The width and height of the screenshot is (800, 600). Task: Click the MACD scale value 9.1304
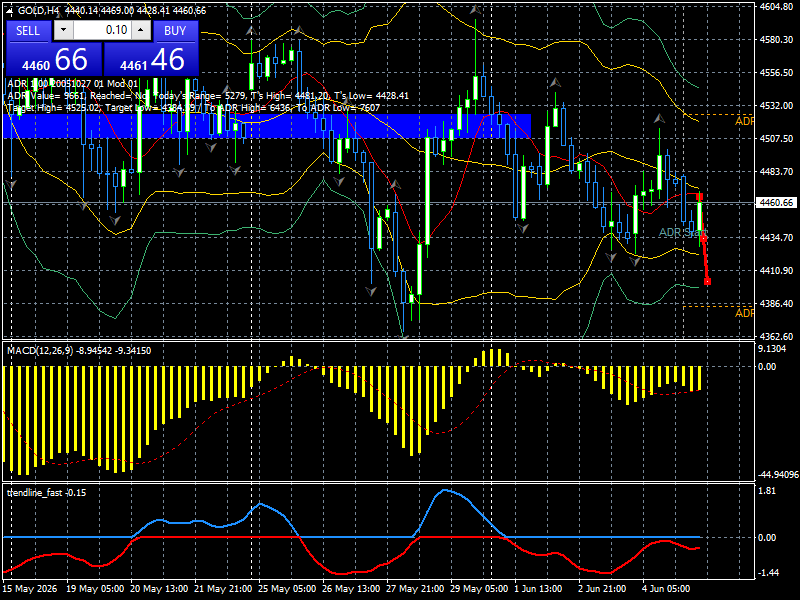click(x=772, y=349)
